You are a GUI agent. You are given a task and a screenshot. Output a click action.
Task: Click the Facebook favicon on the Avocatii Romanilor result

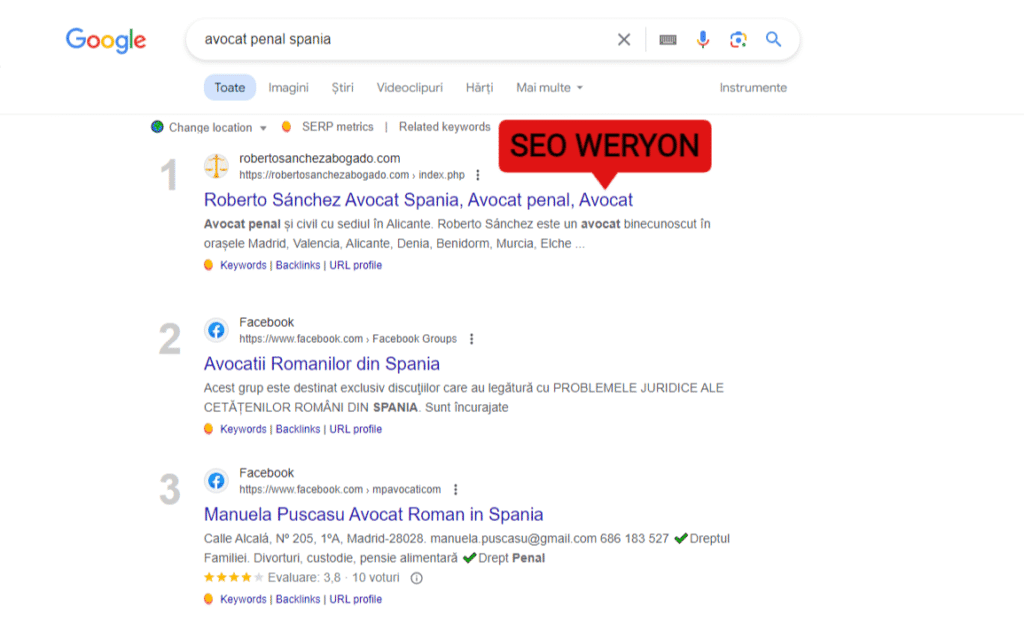coord(217,329)
